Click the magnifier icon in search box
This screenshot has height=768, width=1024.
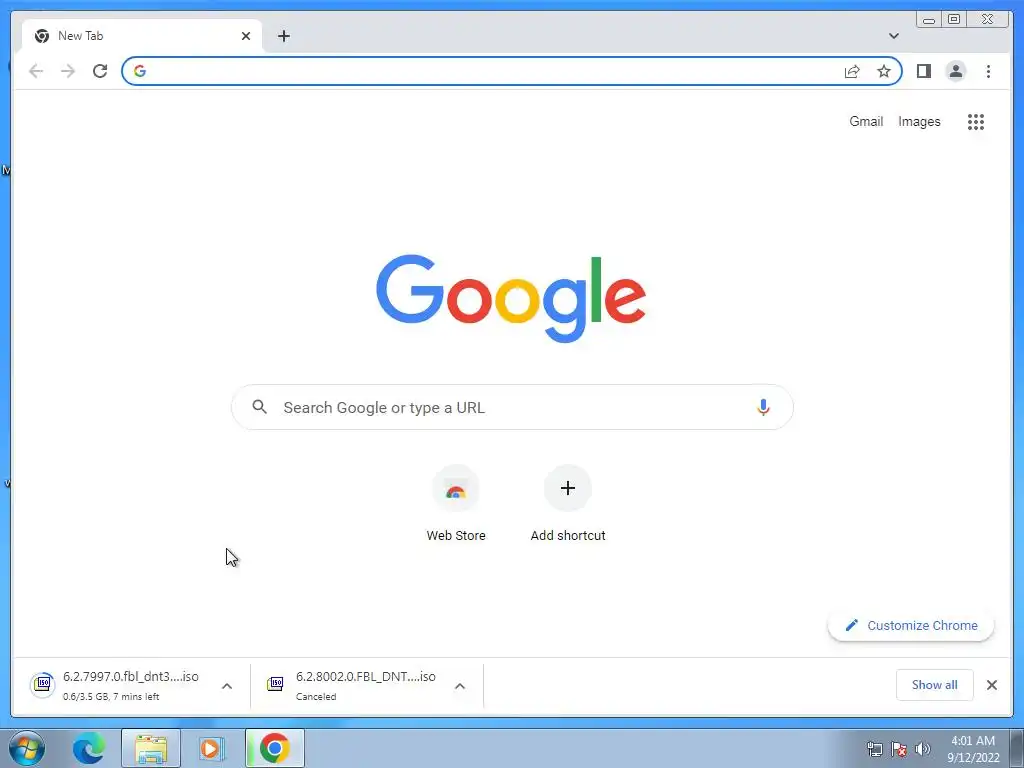[x=259, y=407]
